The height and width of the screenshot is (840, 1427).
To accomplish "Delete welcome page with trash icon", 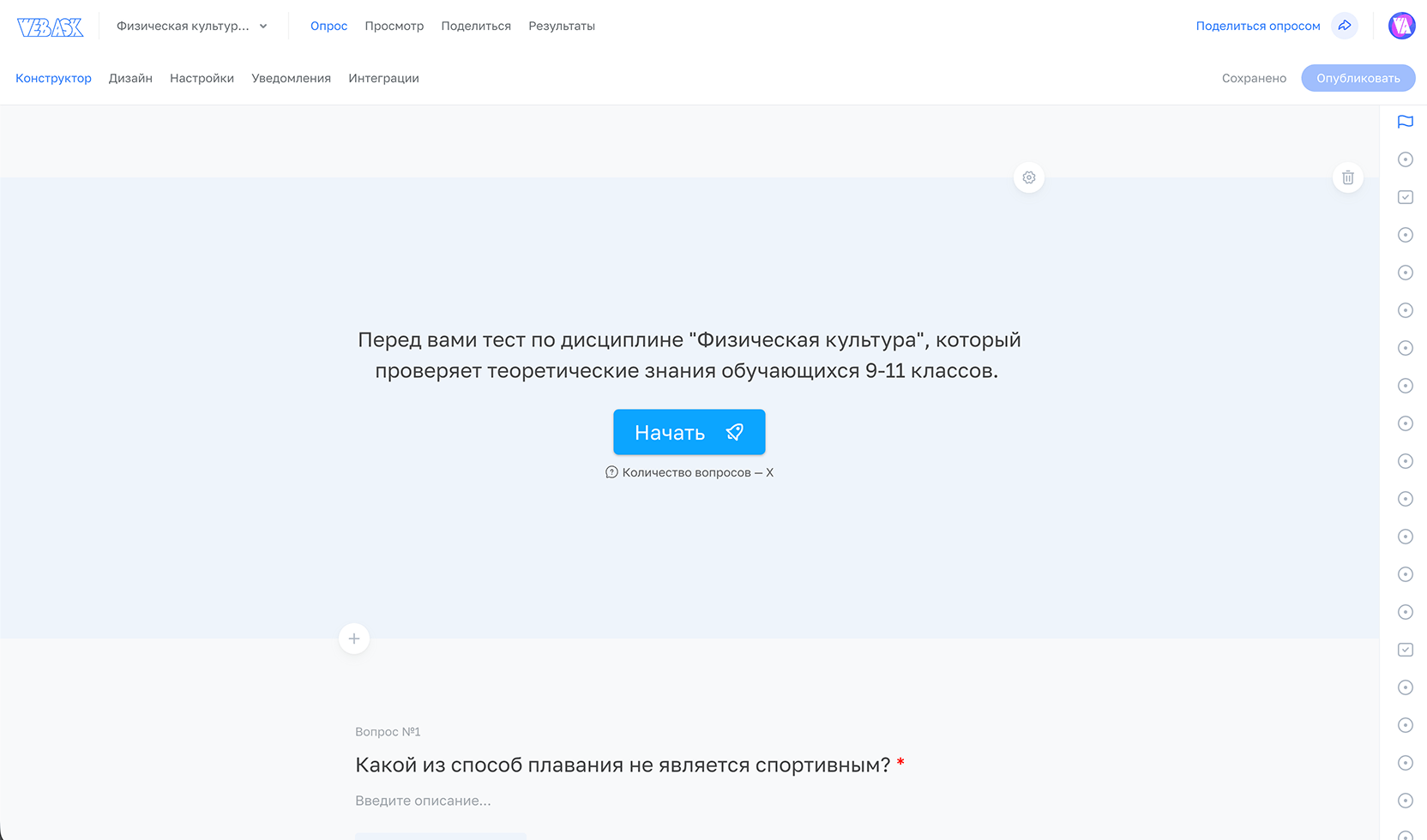I will coord(1348,177).
